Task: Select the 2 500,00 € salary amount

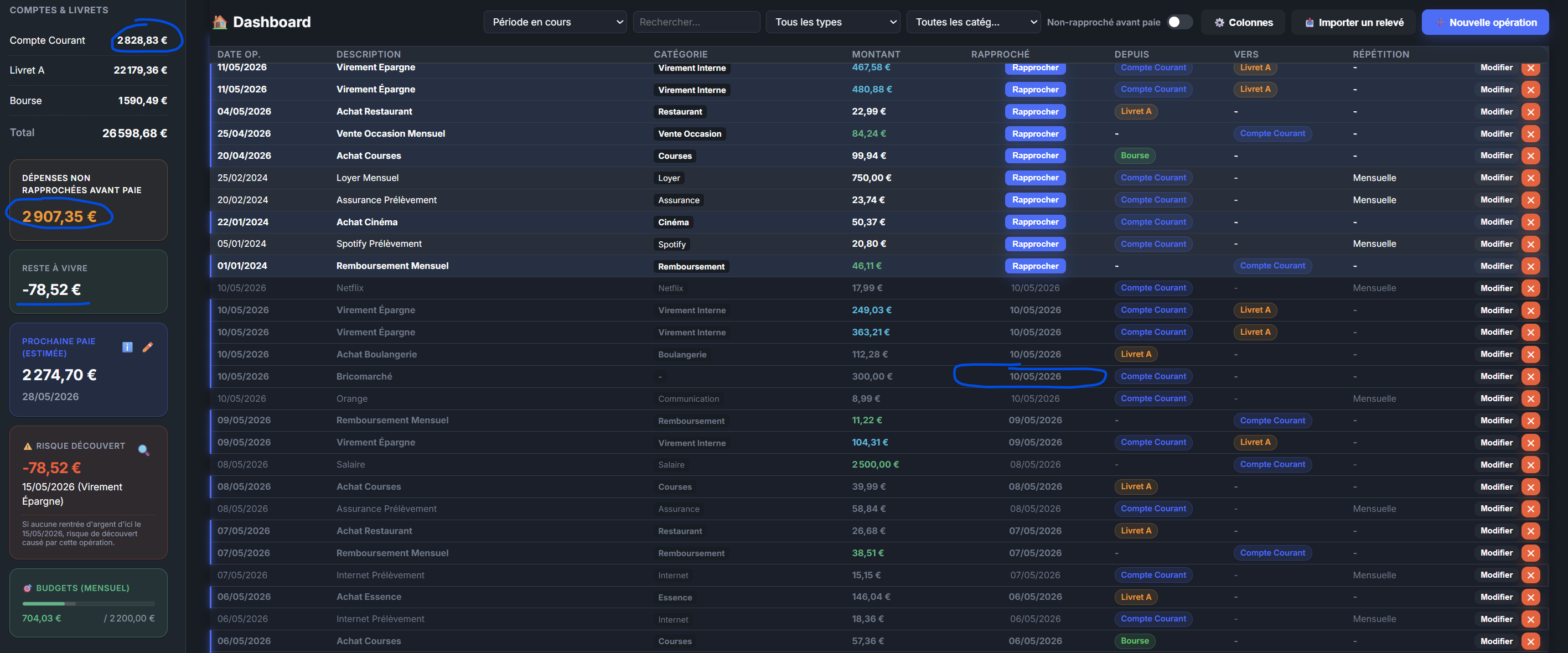Action: [x=874, y=464]
